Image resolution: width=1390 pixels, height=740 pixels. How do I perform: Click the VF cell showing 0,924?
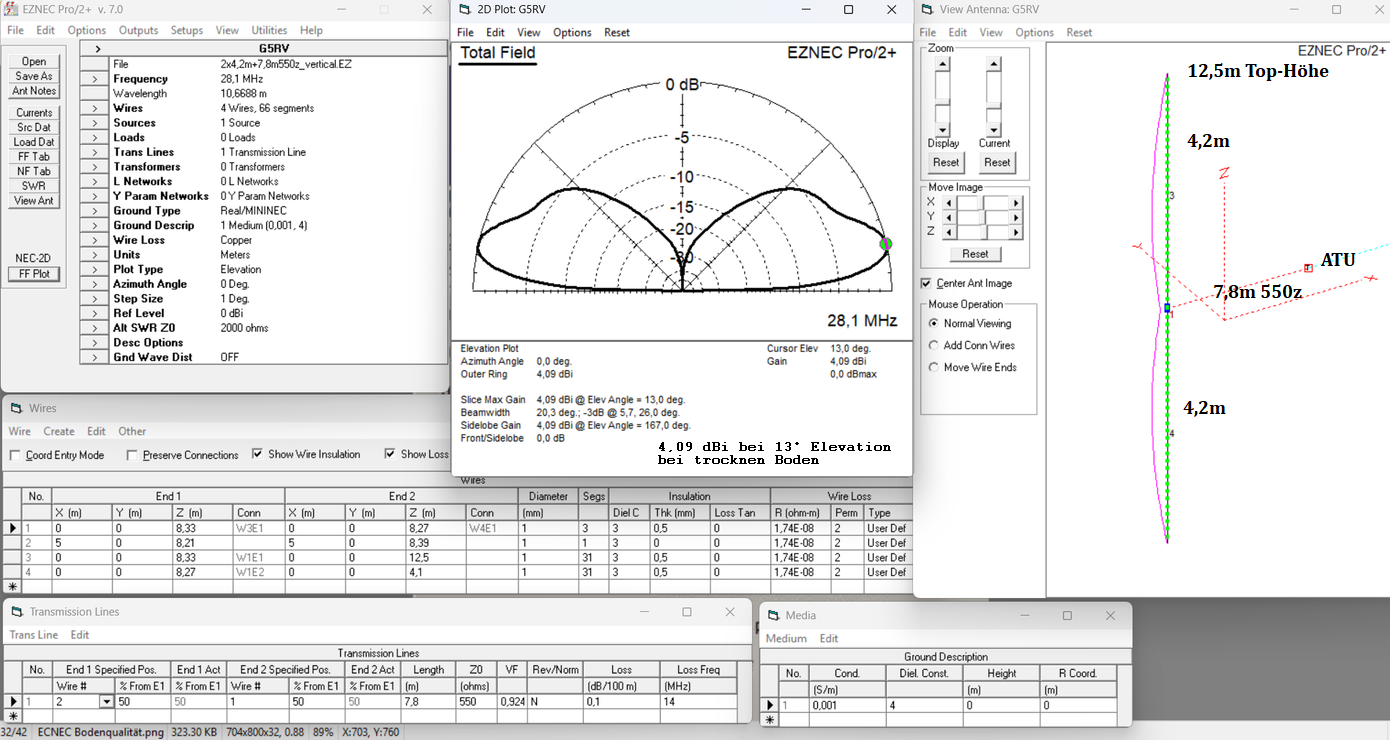coord(511,702)
